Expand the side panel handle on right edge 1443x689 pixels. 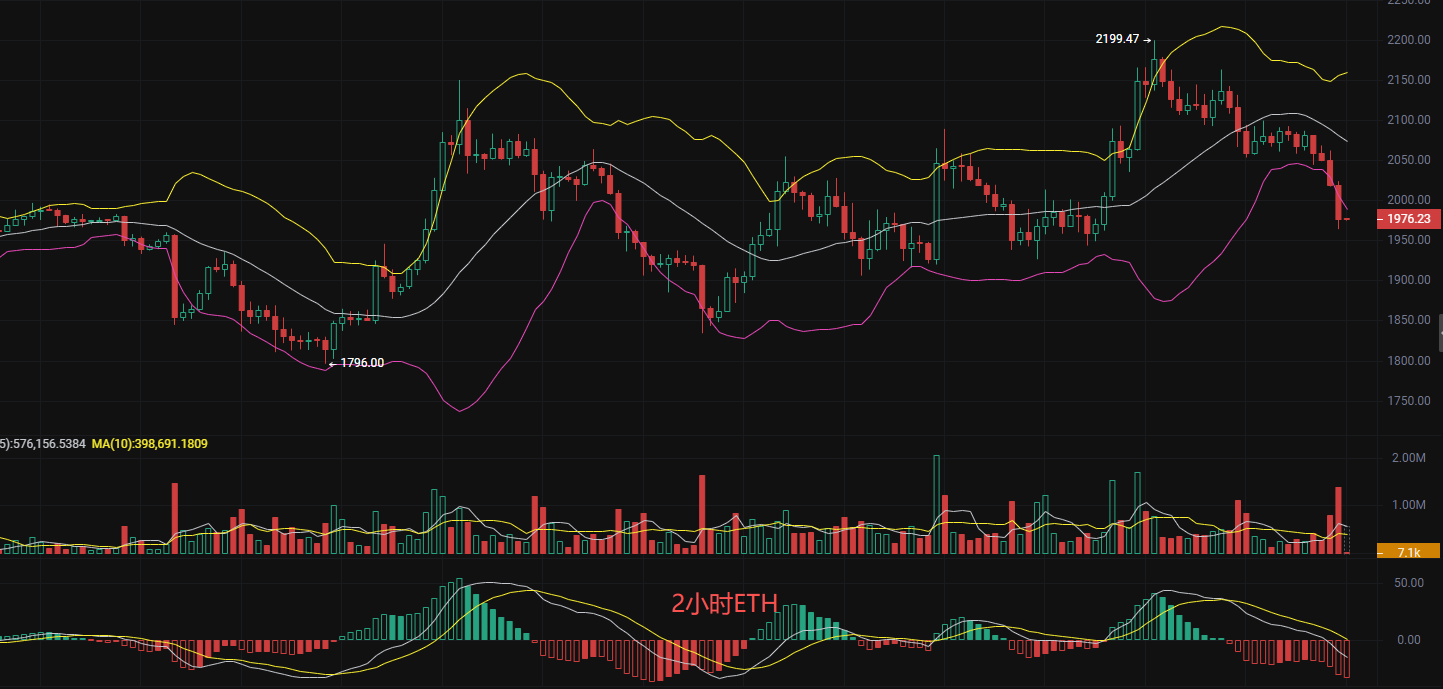click(1439, 332)
